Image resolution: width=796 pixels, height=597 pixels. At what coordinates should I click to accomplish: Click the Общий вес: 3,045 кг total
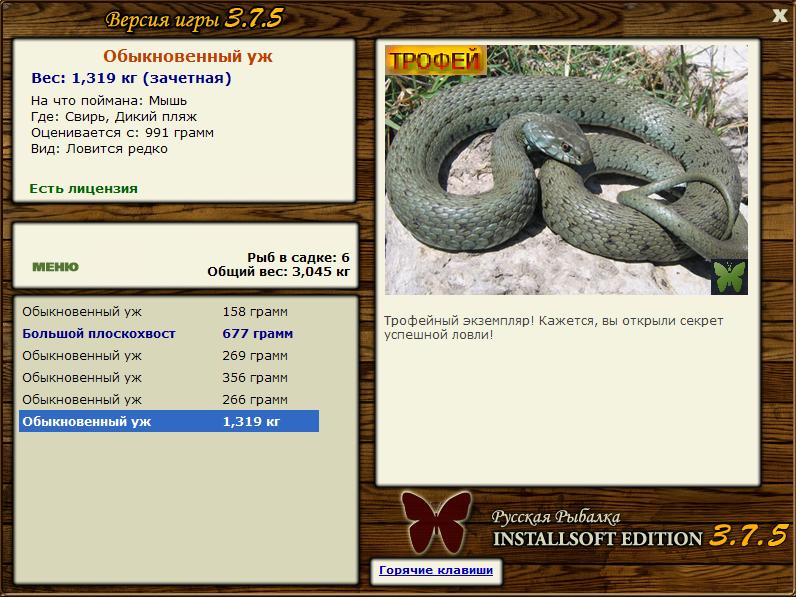coord(279,272)
